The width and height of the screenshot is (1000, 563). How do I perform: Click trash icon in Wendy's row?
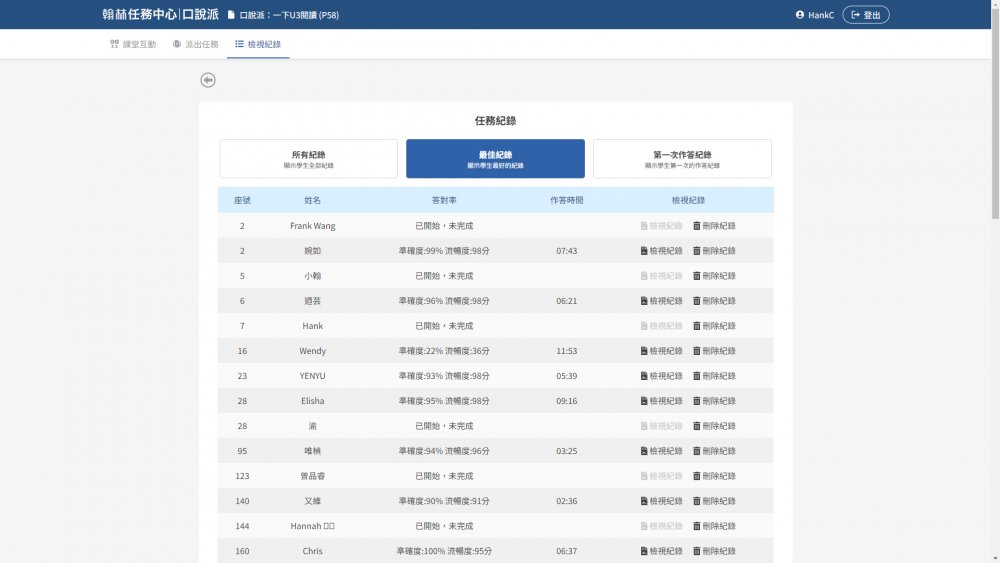tap(697, 351)
